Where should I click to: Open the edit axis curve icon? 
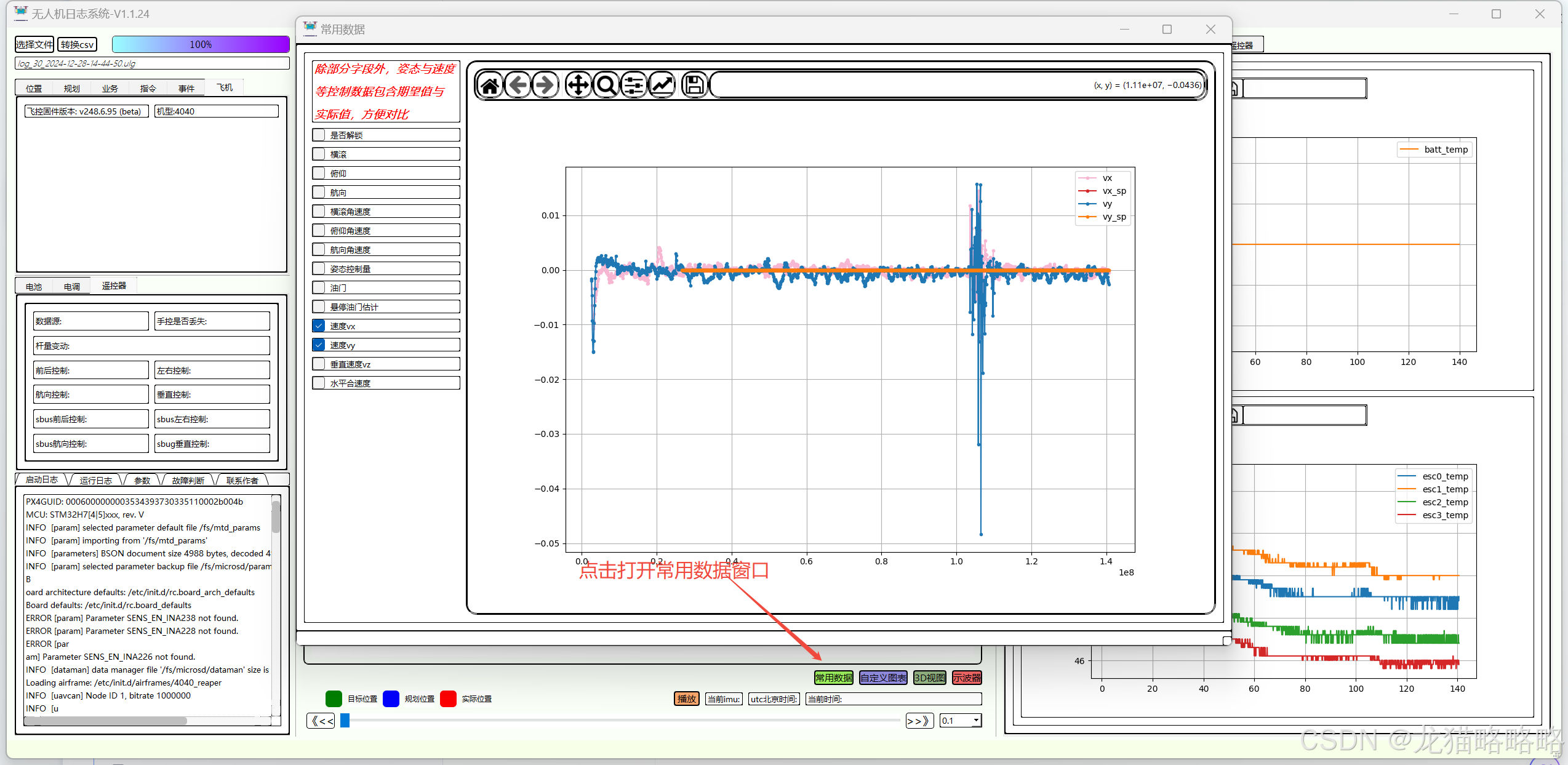662,85
